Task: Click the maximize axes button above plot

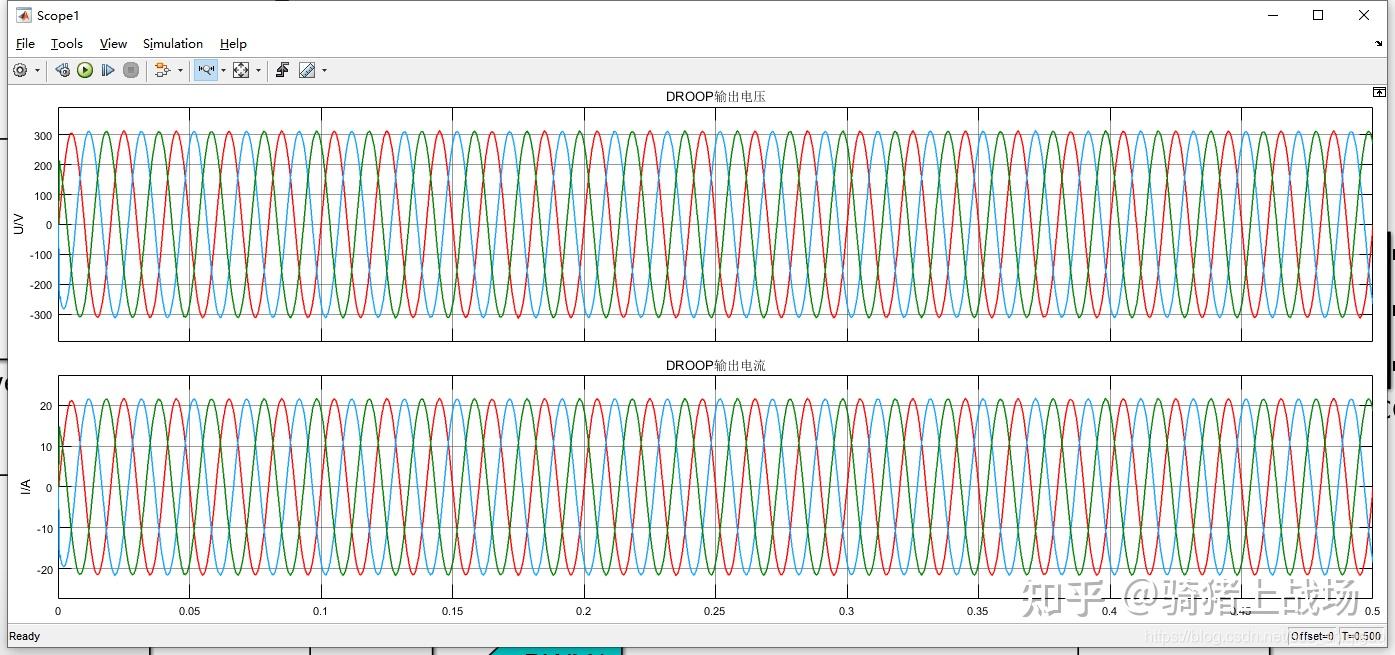Action: click(1379, 92)
